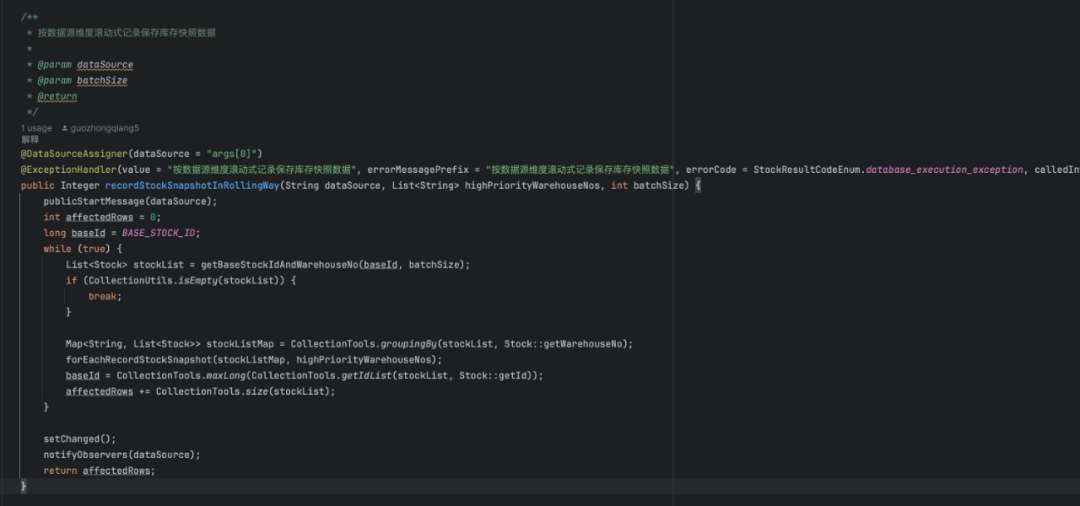The image size is (1080, 506).
Task: Click the 'public' keyword of the method
Action: pos(37,186)
